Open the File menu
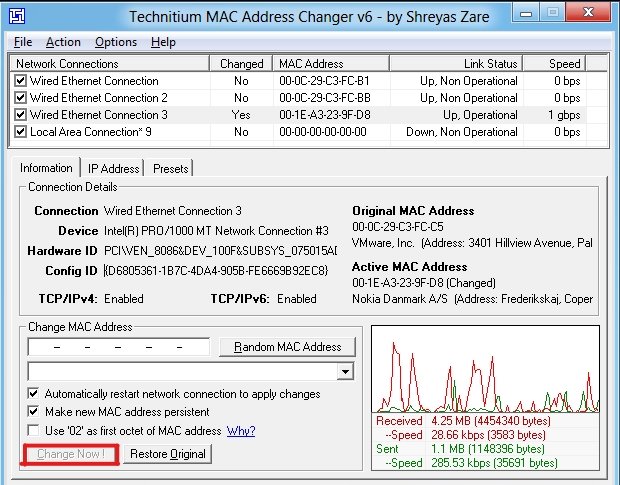This screenshot has width=620, height=485. 23,42
